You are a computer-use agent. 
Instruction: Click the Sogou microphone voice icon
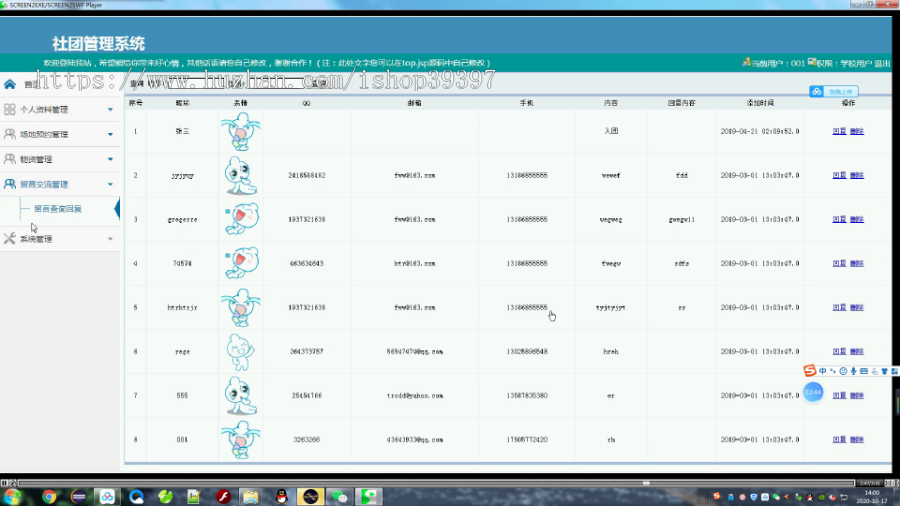click(x=854, y=371)
